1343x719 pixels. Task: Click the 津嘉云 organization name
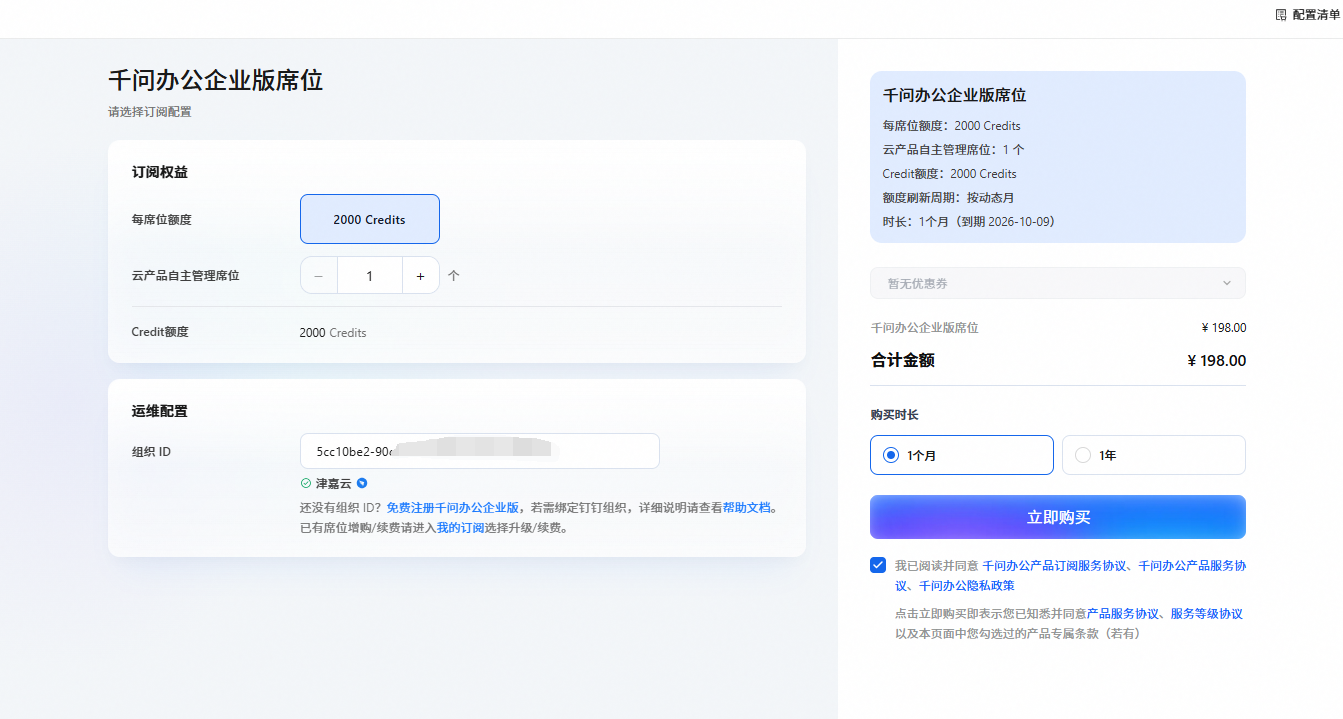334,483
